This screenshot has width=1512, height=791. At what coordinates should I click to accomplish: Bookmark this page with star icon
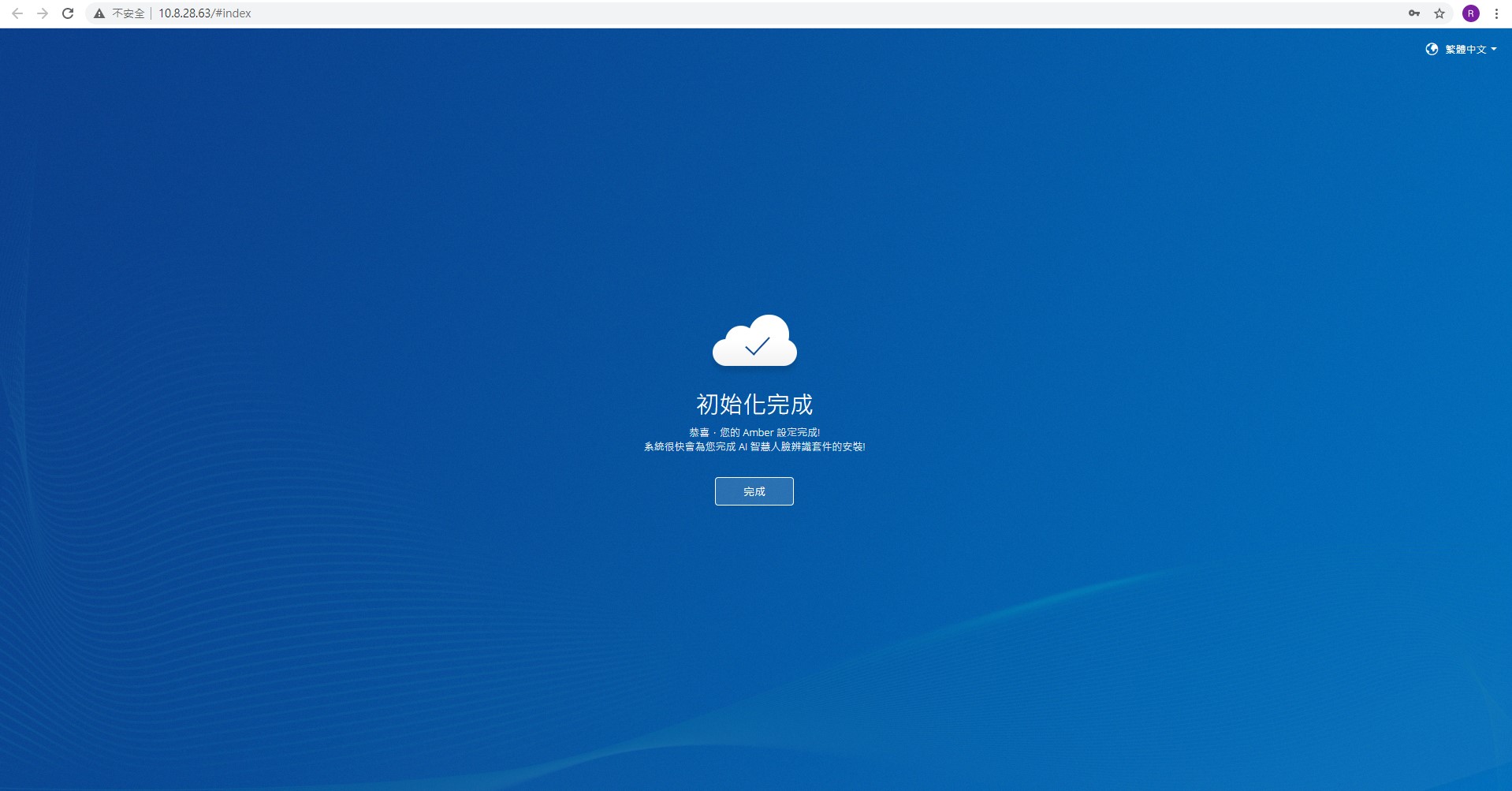coord(1439,13)
